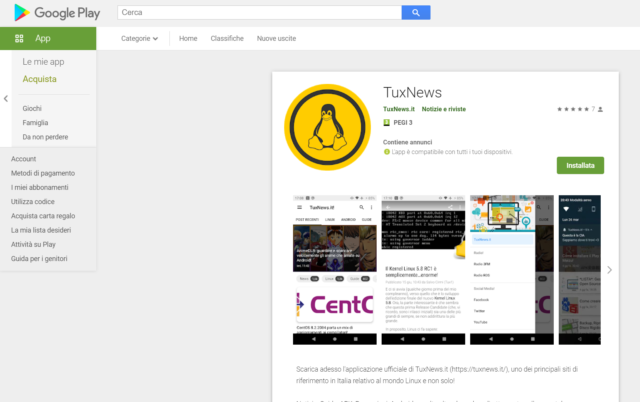
Task: Click the TuxNews app title text
Action: tap(412, 93)
